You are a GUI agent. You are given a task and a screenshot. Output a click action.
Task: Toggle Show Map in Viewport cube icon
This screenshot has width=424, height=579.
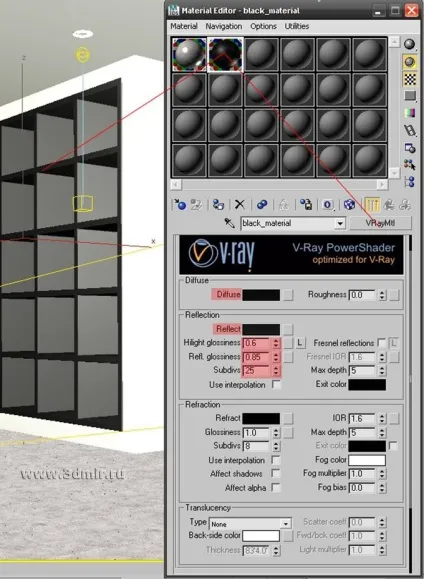coord(349,204)
